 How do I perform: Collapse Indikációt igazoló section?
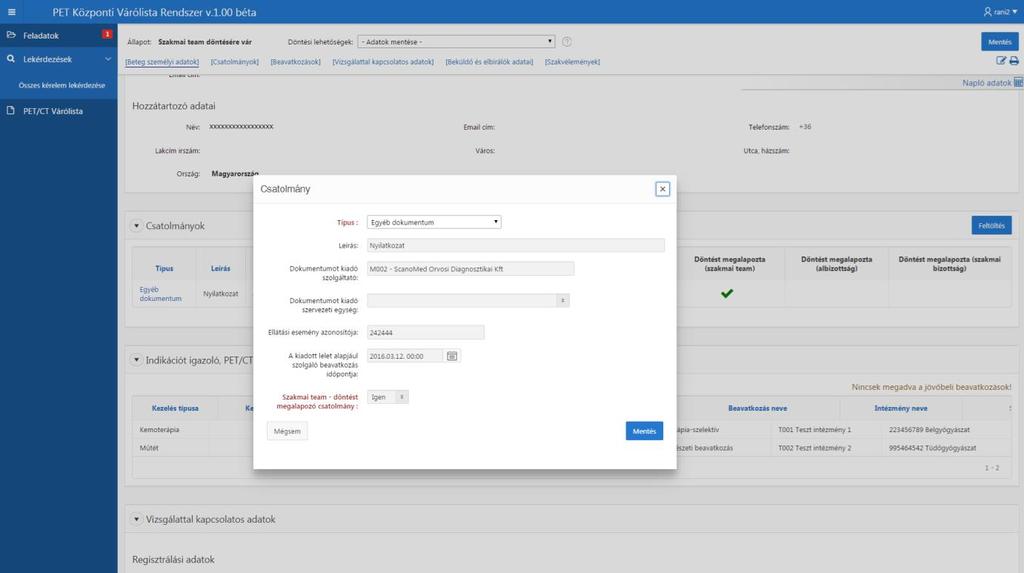click(136, 360)
